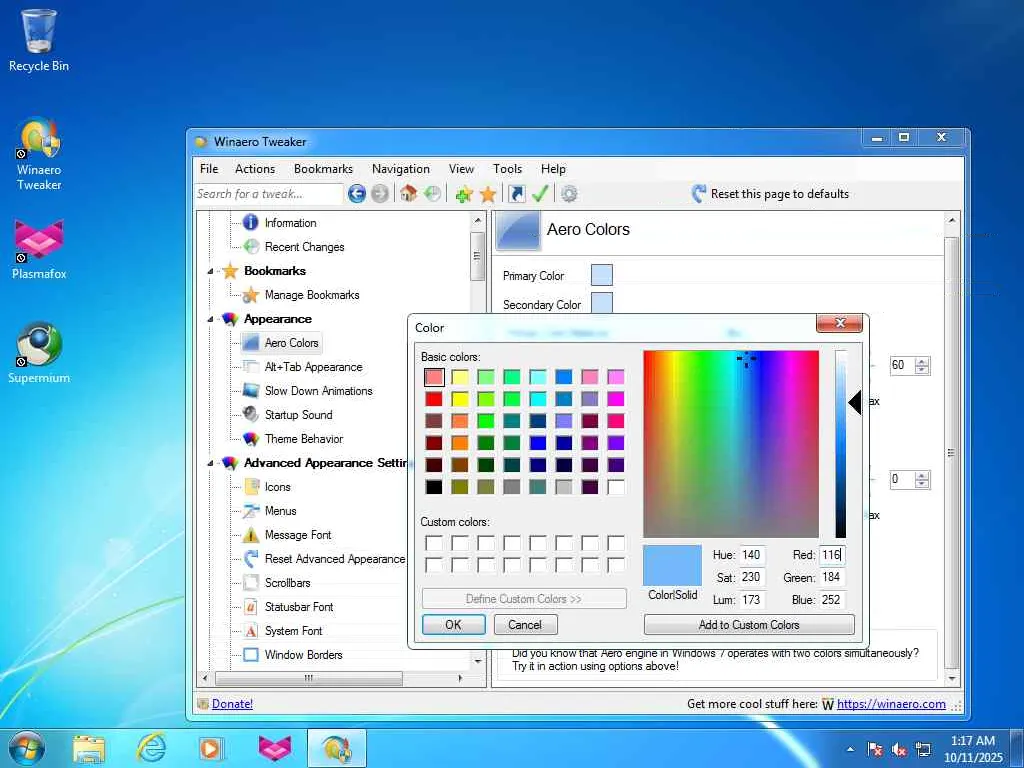The width and height of the screenshot is (1024, 768).
Task: Open Settings gear toolbar icon
Action: point(569,194)
